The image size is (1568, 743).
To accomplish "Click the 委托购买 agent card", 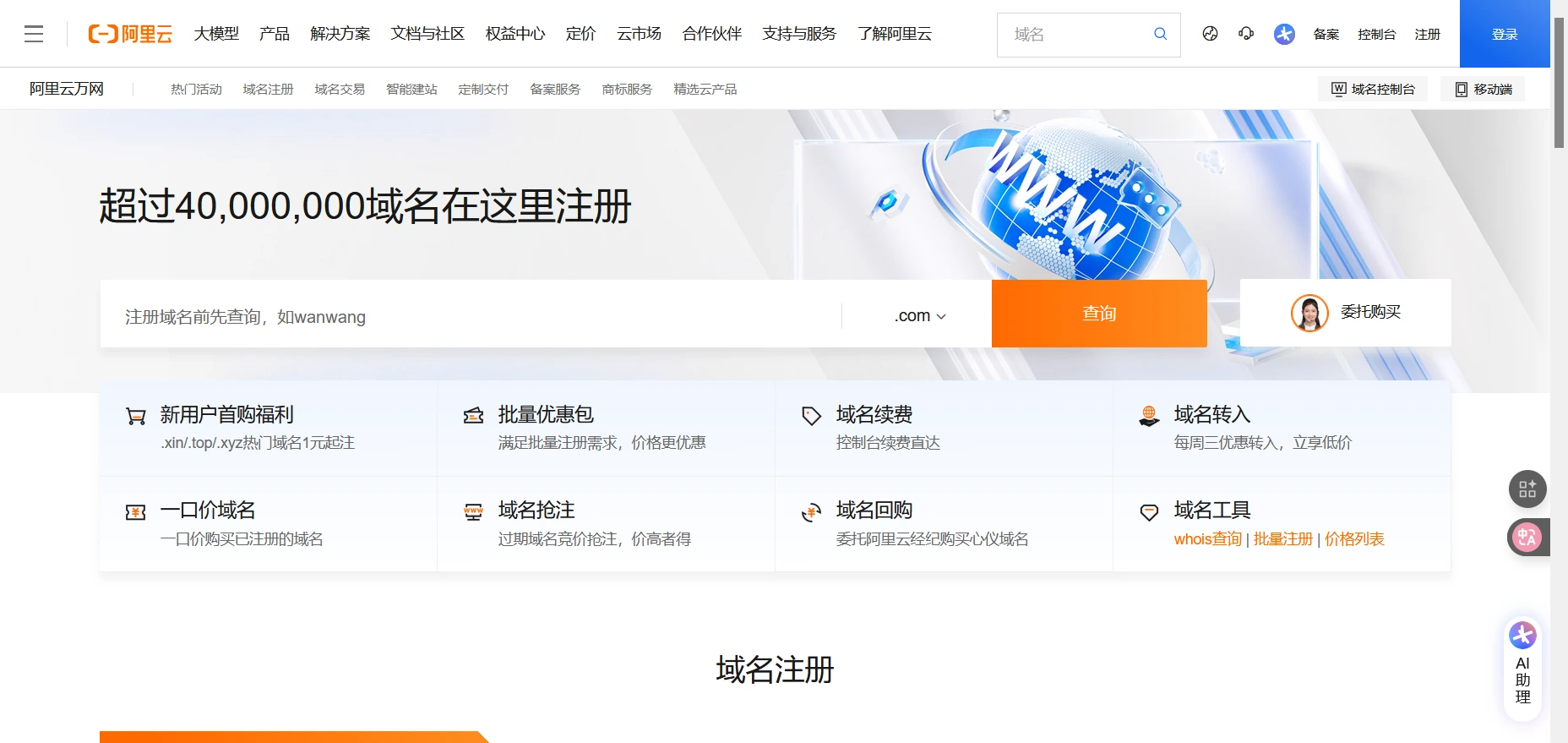I will [x=1346, y=313].
